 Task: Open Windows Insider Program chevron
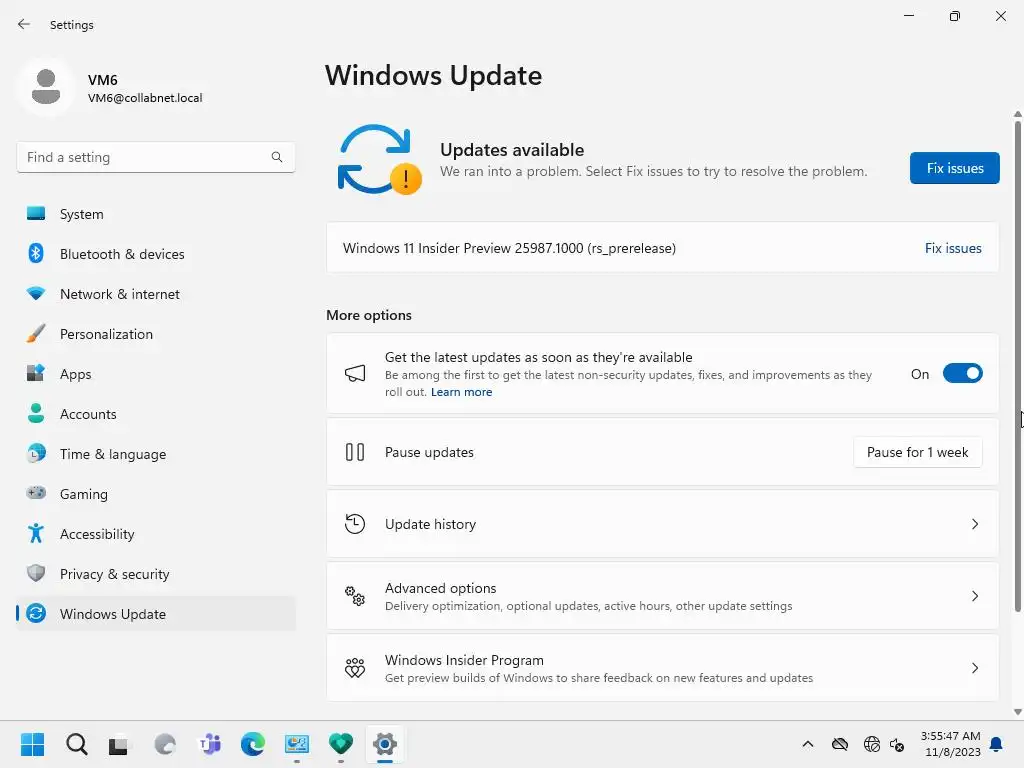[x=975, y=667]
